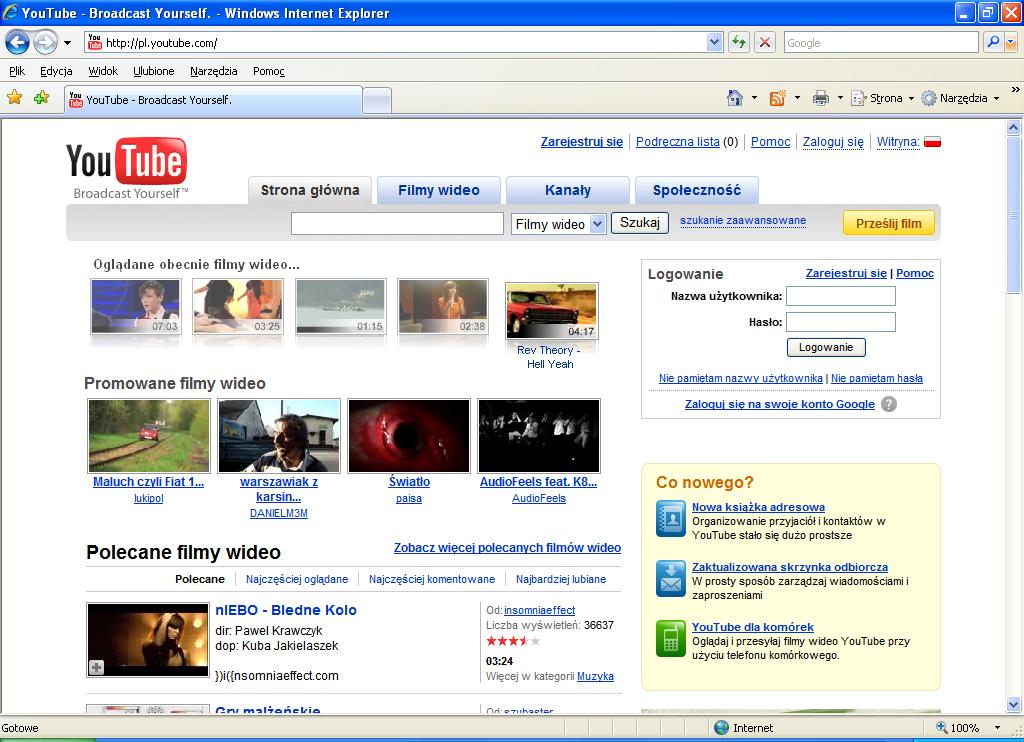
Task: Open the Narzędzia menu in menu bar
Action: pos(214,71)
